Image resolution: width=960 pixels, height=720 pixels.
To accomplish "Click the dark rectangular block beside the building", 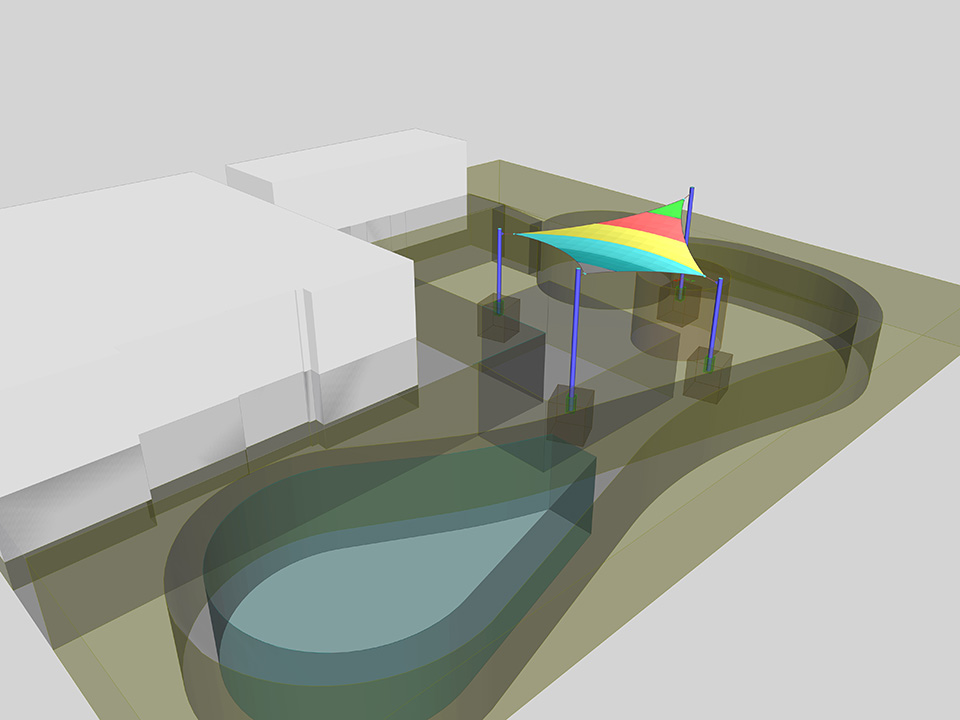I will point(510,380).
